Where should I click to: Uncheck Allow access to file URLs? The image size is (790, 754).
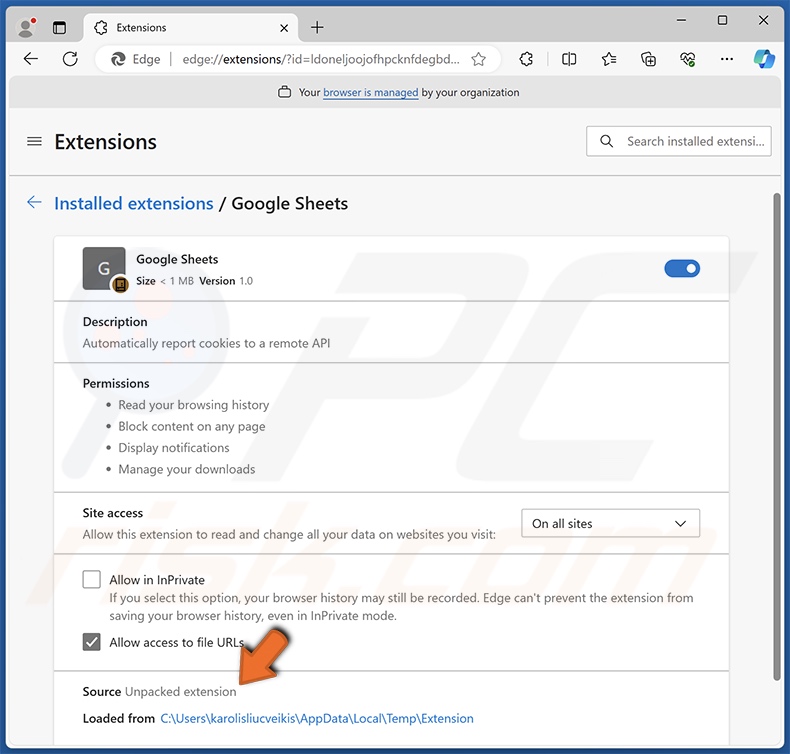[x=92, y=642]
